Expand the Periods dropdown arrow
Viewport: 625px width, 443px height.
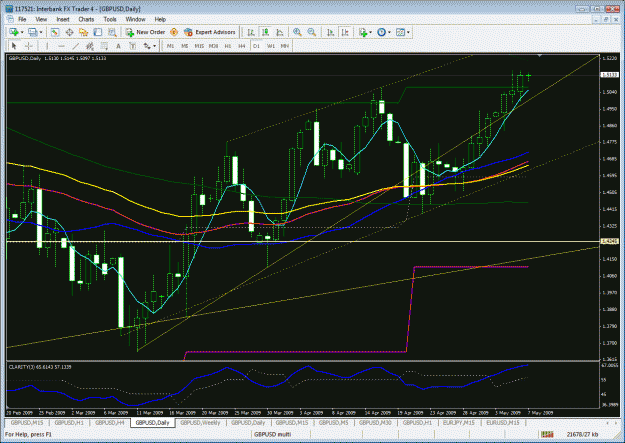coord(389,32)
